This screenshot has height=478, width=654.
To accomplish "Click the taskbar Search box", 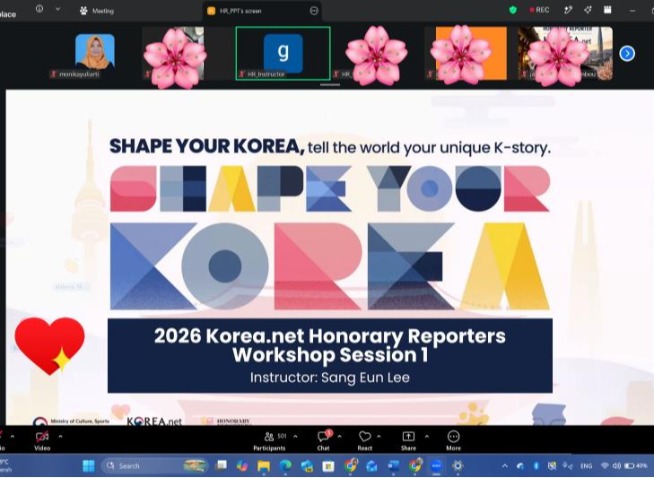I will 154,466.
